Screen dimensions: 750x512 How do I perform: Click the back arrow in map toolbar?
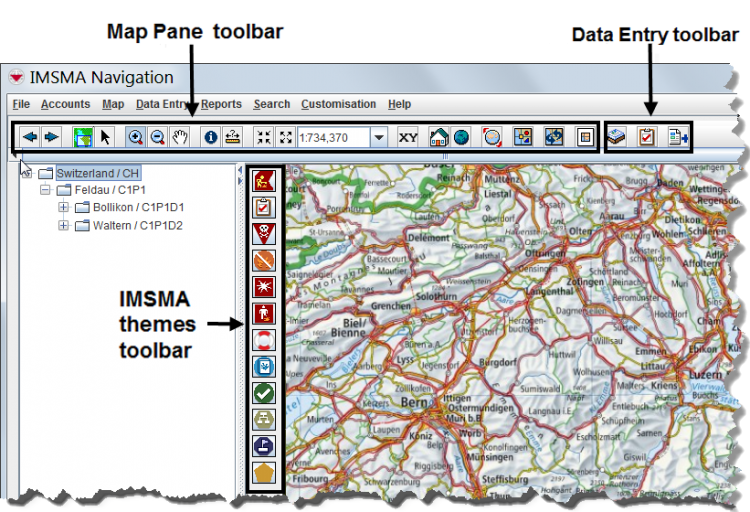point(30,138)
